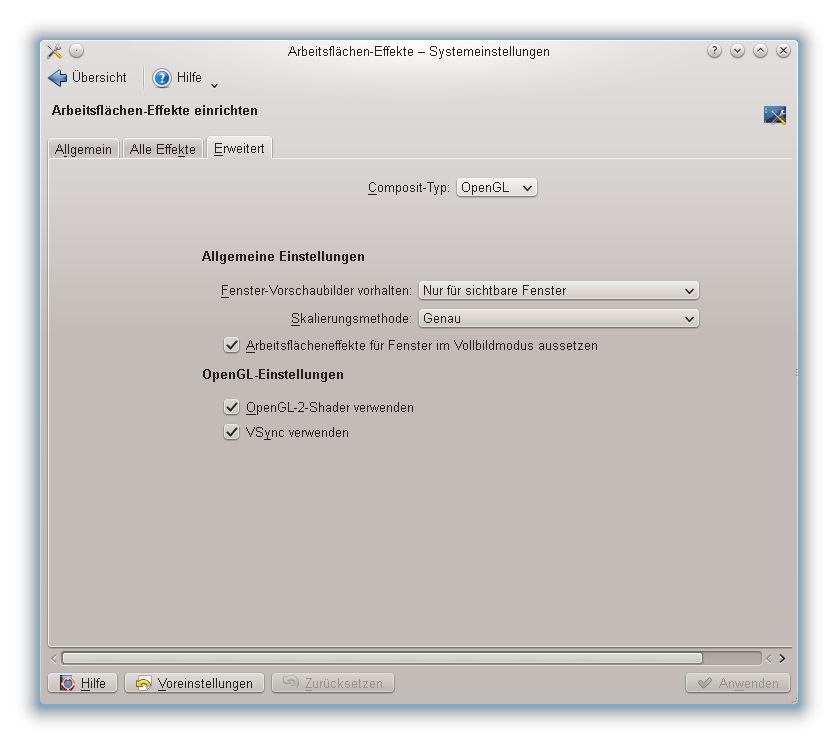Click the scrollbar's bold right arrow
This screenshot has height=744, width=838.
click(782, 658)
